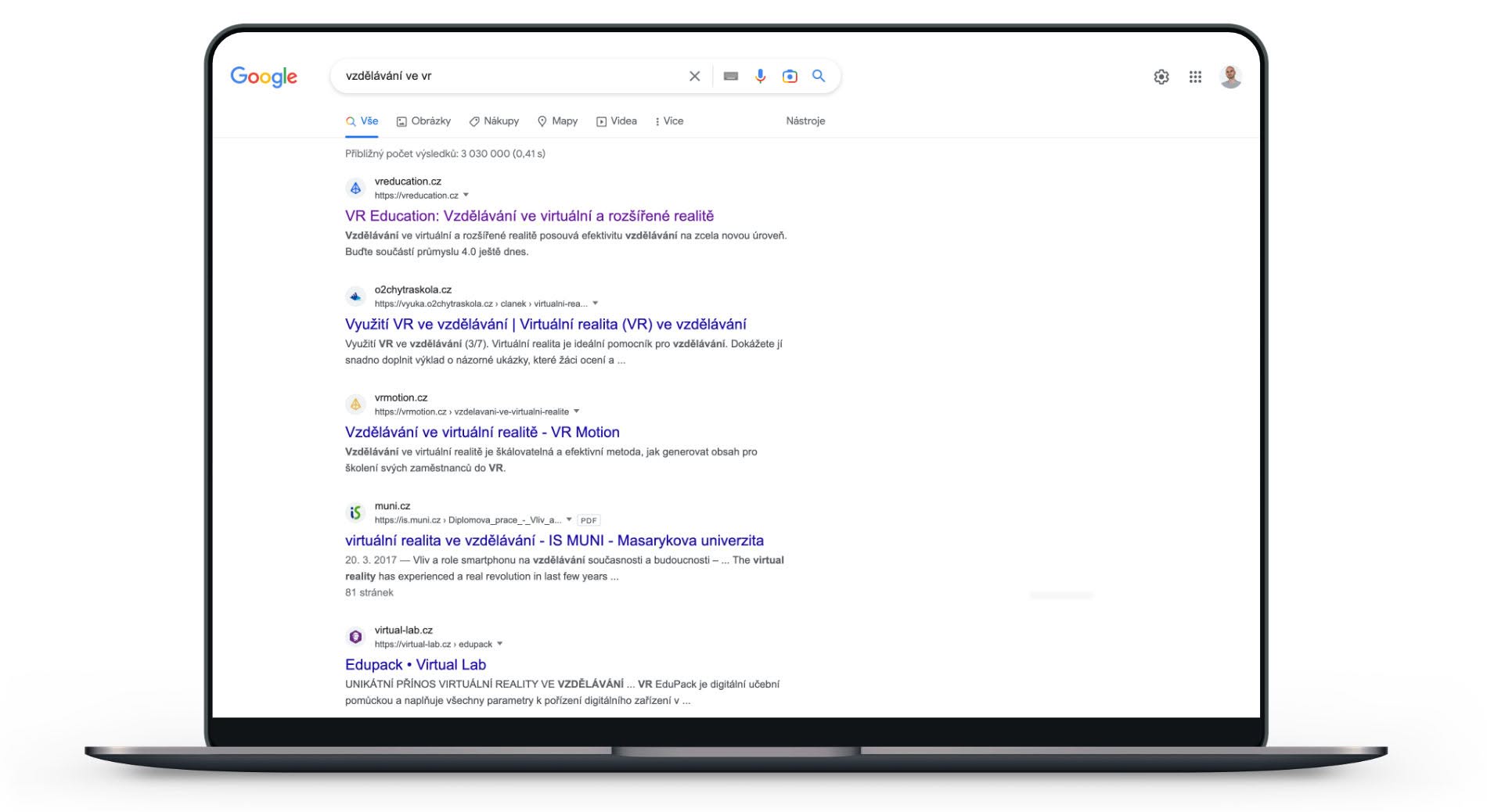The image size is (1487, 812).
Task: Open 'Vzdělávání ve virtuální realitě - VR Motion' link
Action: 482,432
